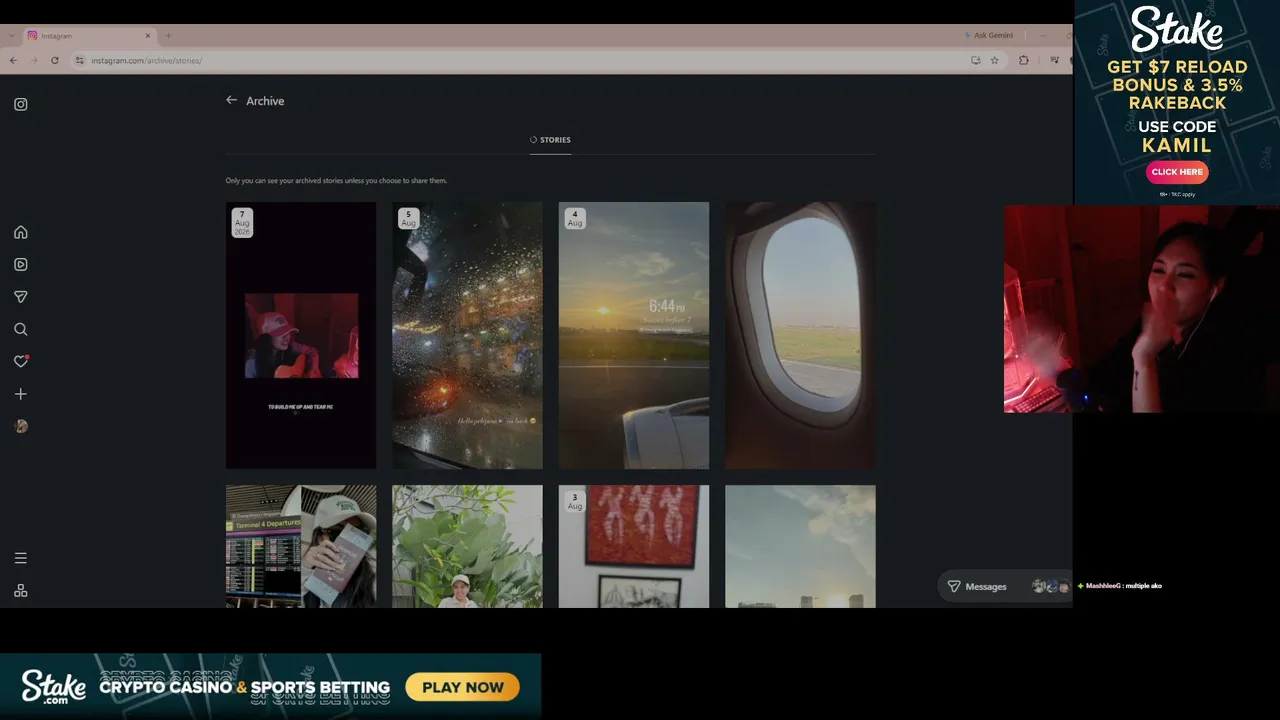Open the browser extensions puzzle icon
Image resolution: width=1280 pixels, height=720 pixels.
click(1023, 60)
